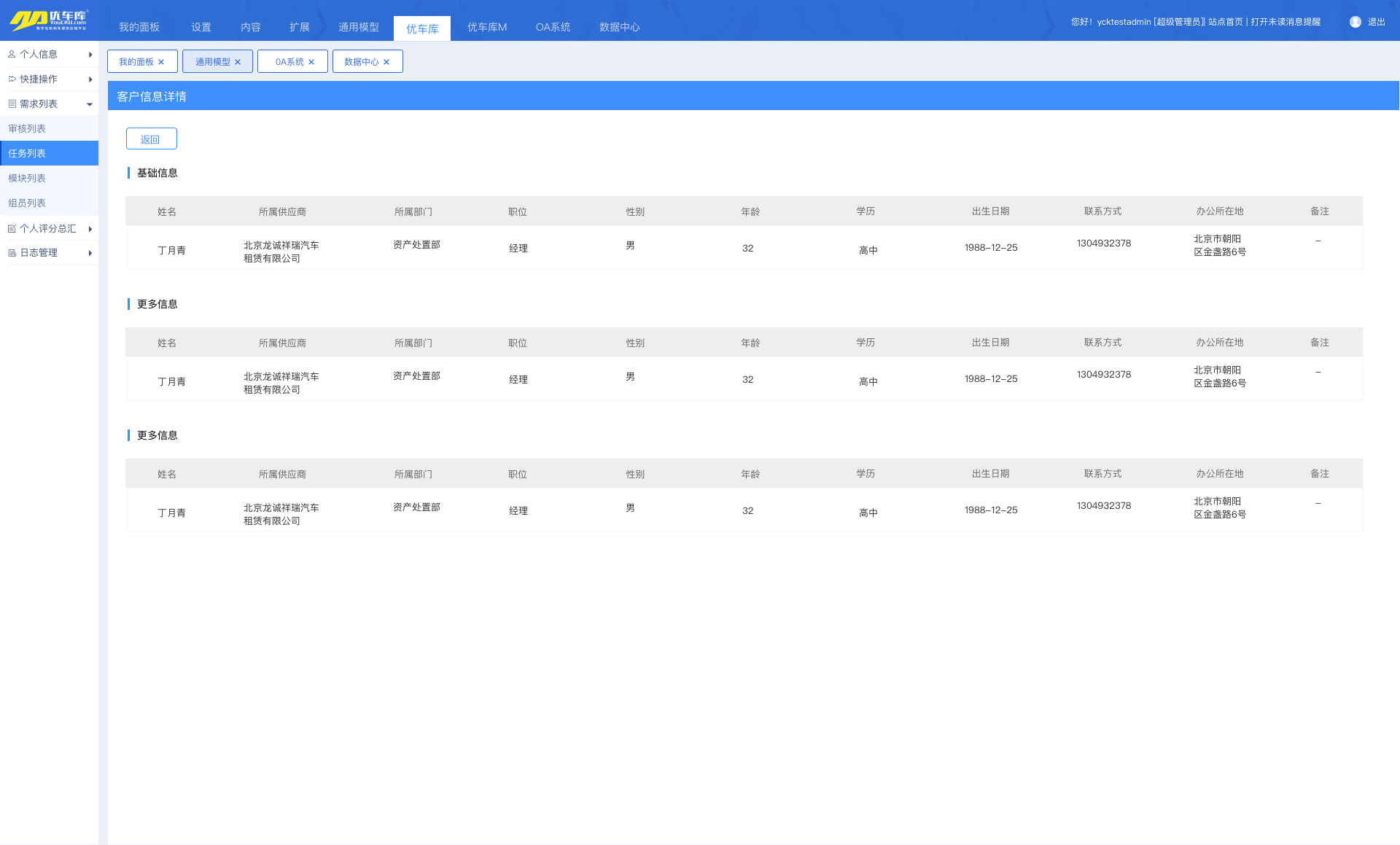Click the 个人评分总汇 edit icon
1400x845 pixels.
(12, 228)
